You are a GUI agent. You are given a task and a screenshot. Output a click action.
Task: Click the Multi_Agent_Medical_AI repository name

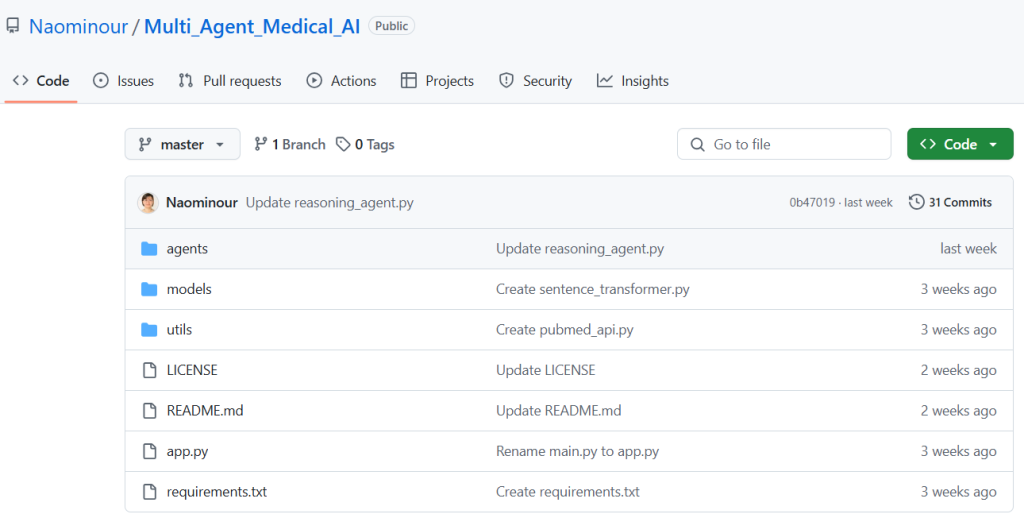[x=252, y=26]
